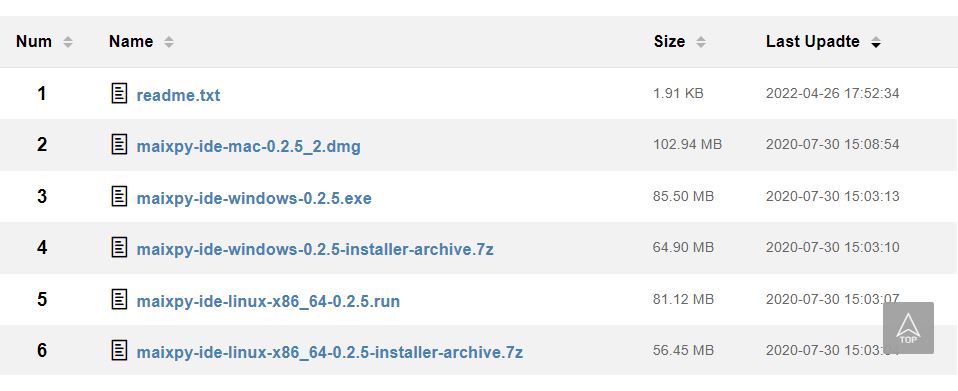The image size is (958, 391).
Task: Jump back up with the TOP arrow button
Action: pos(908,328)
